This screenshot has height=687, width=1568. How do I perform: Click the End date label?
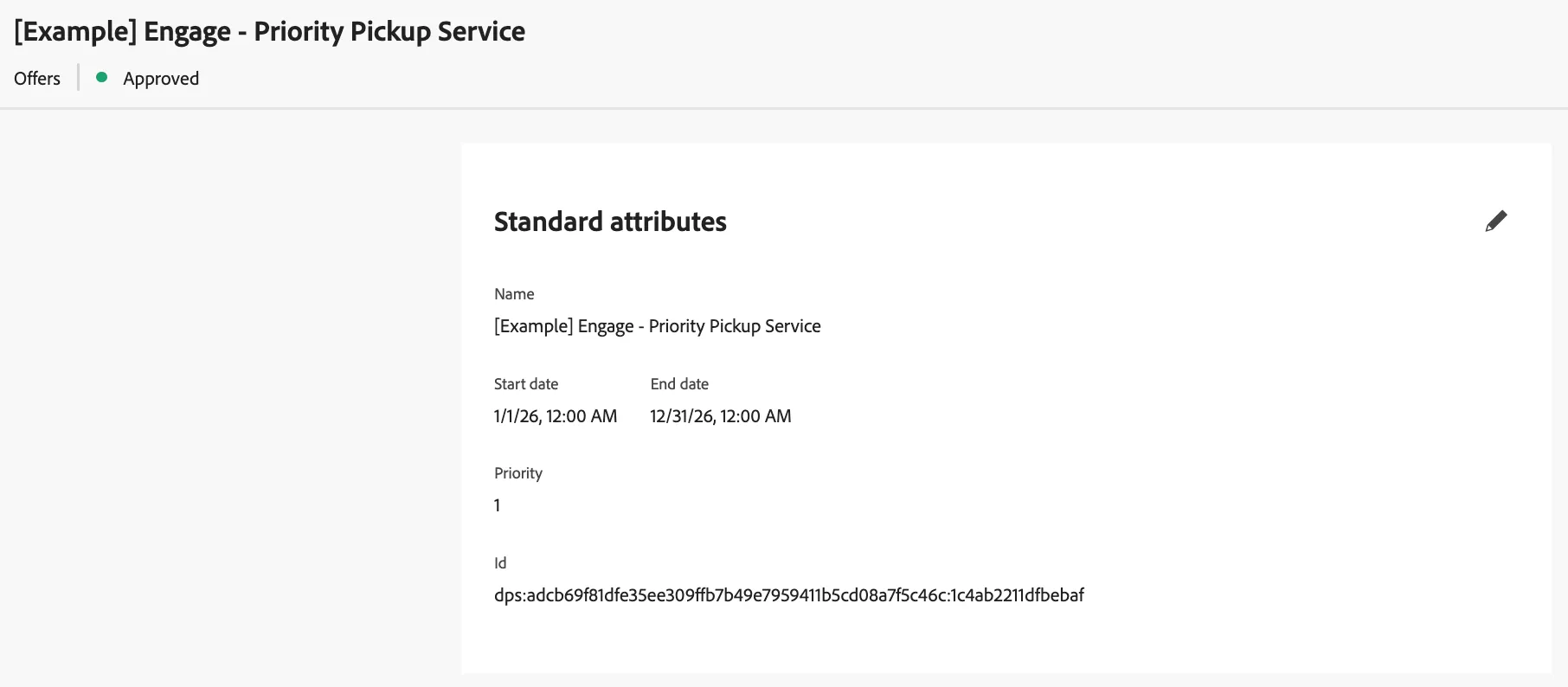[x=679, y=384]
